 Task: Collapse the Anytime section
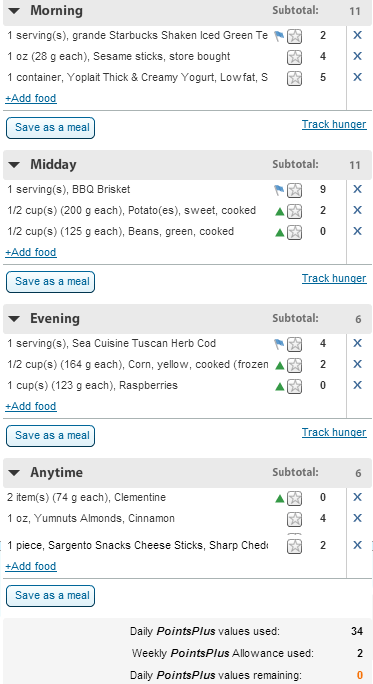pyautogui.click(x=14, y=473)
